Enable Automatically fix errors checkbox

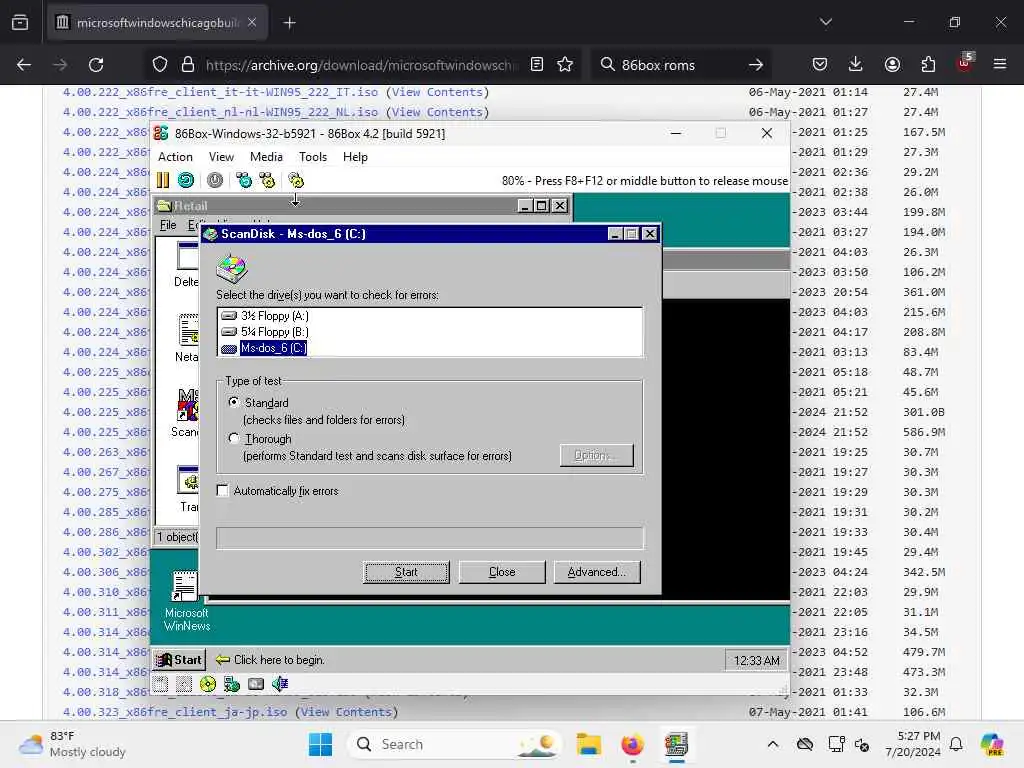tap(223, 490)
